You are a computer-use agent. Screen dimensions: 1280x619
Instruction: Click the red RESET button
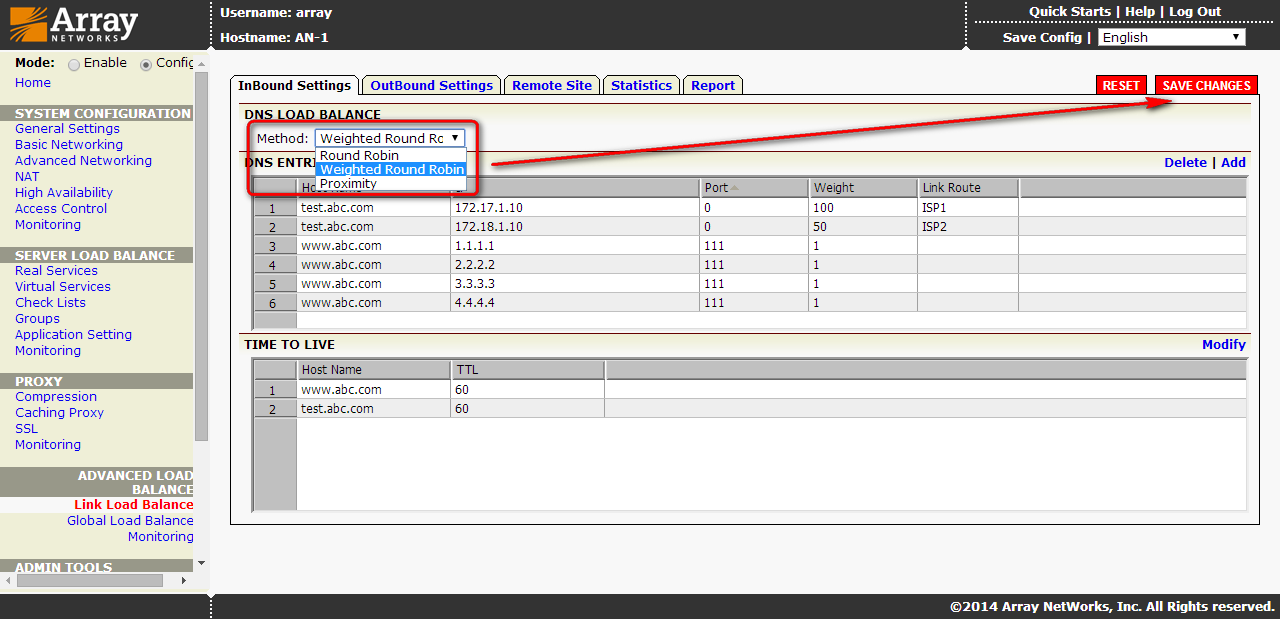1121,85
